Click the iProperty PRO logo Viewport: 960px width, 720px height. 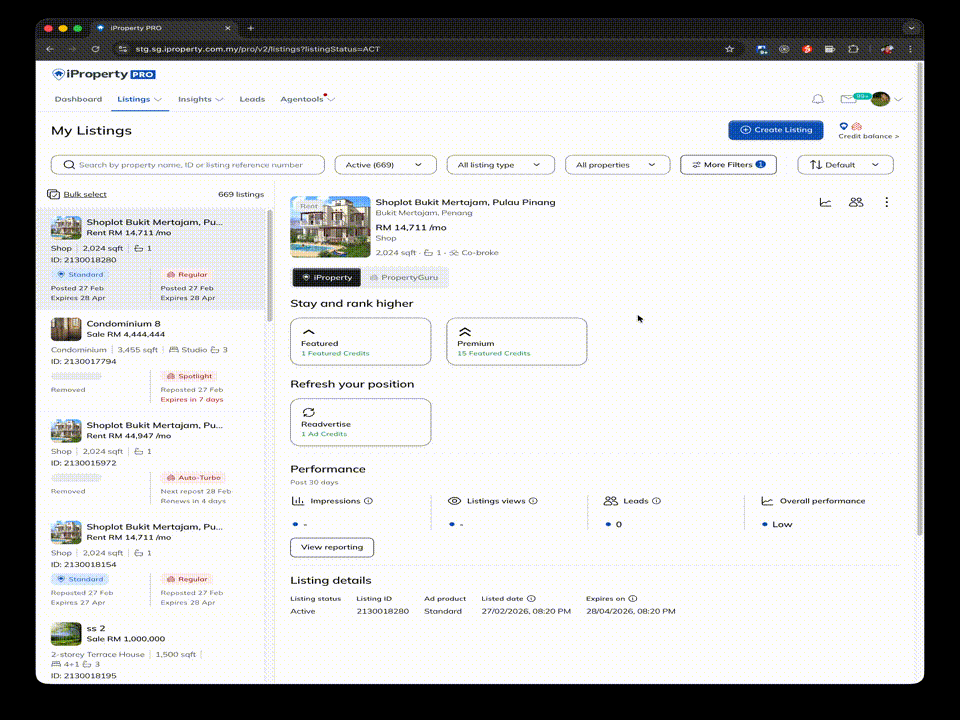coord(103,74)
